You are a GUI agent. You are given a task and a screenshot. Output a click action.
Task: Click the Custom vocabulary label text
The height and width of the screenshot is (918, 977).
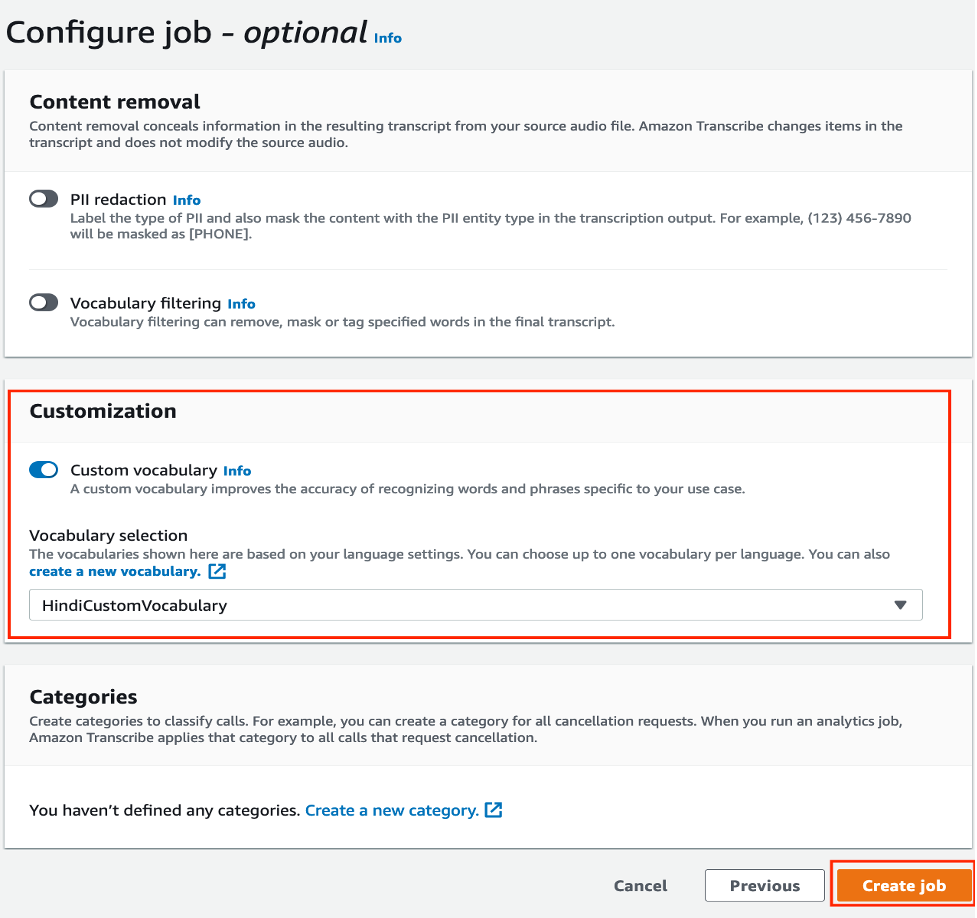pos(143,470)
